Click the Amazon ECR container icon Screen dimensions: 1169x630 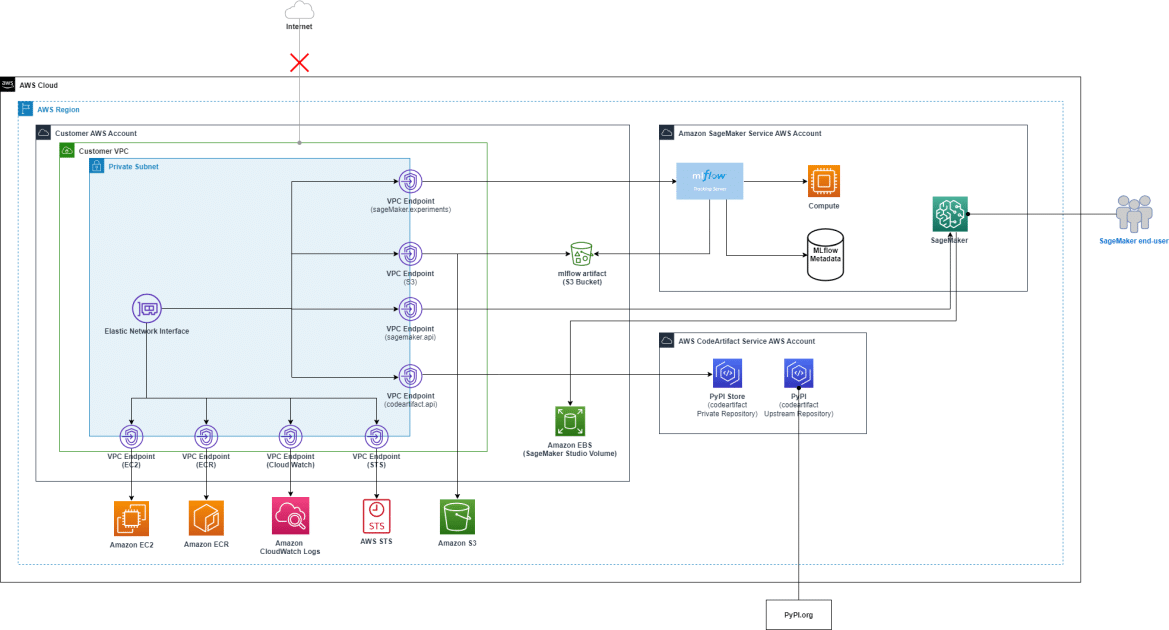coord(205,517)
